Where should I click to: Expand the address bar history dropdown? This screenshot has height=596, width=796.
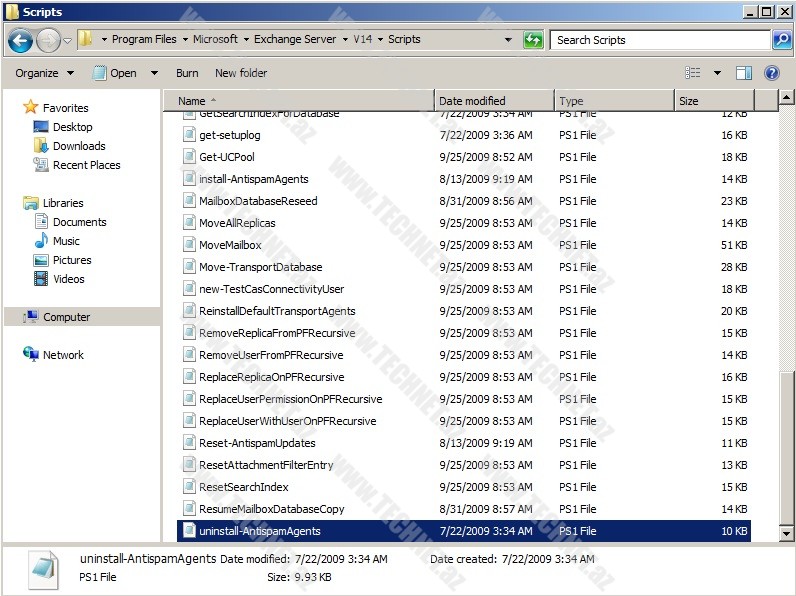click(509, 40)
